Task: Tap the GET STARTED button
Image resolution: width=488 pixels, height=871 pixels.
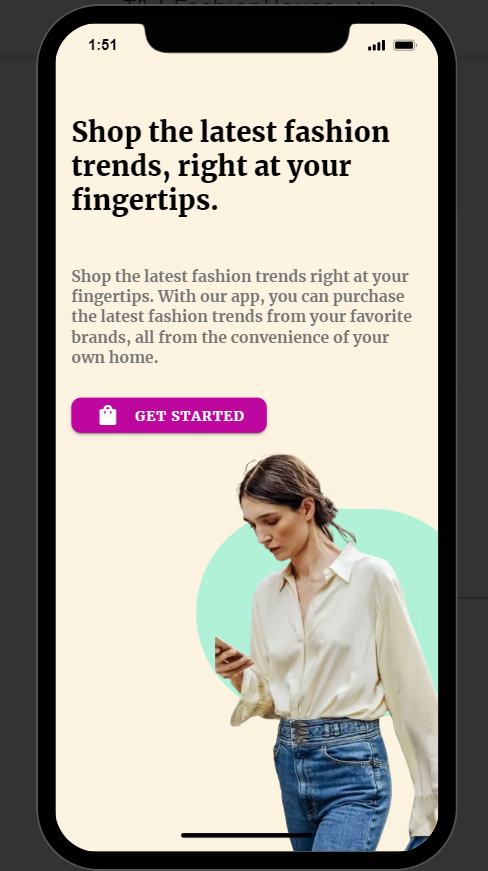Action: tap(169, 415)
